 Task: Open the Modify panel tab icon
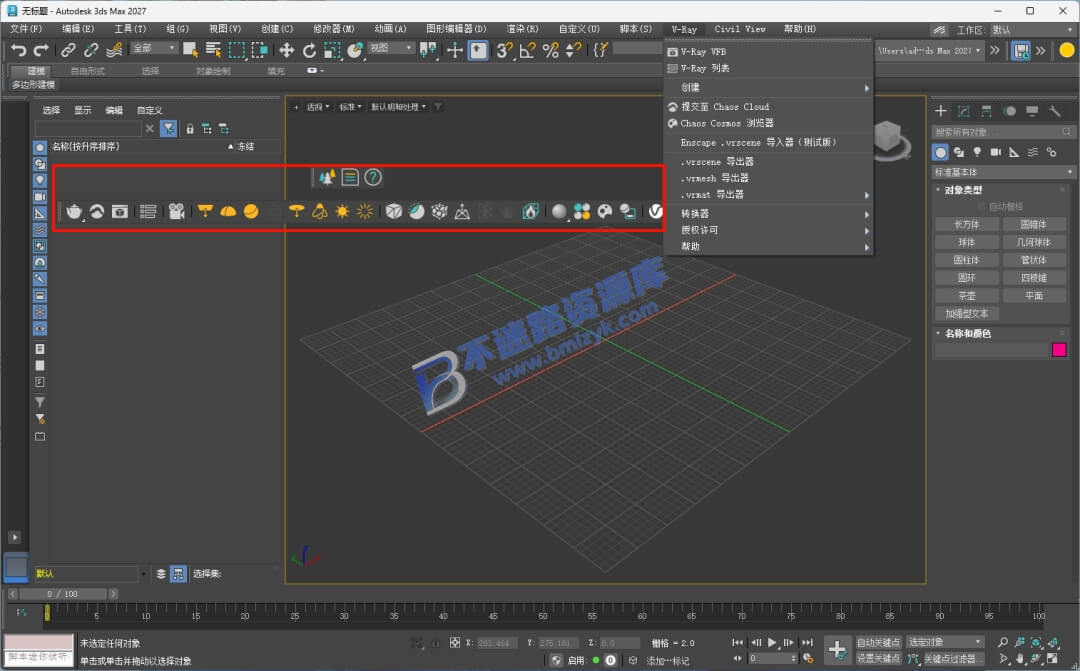click(964, 111)
